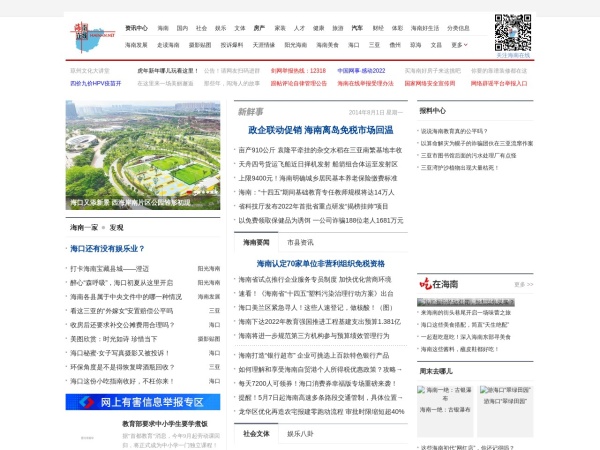The image size is (600, 450).
Task: Open 打卡海南宝藏县城——澄迈 item
Action: click(x=109, y=269)
